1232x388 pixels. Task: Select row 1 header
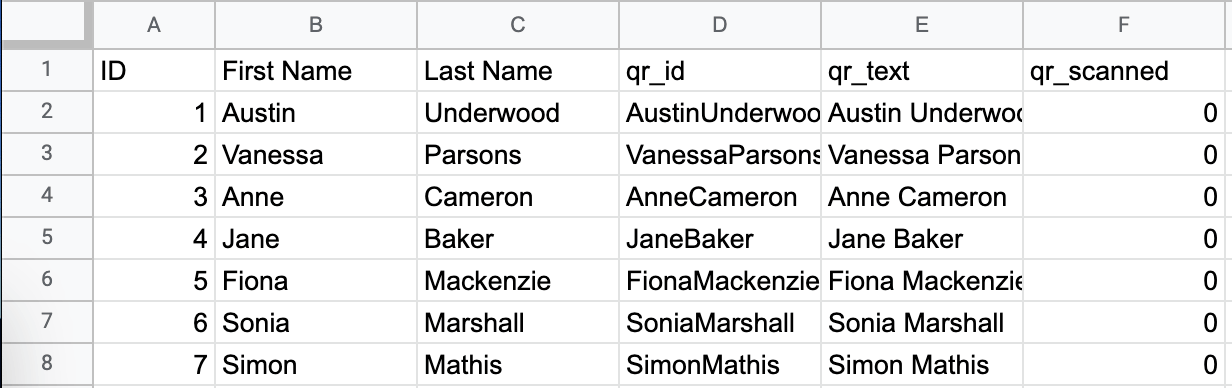pos(46,71)
